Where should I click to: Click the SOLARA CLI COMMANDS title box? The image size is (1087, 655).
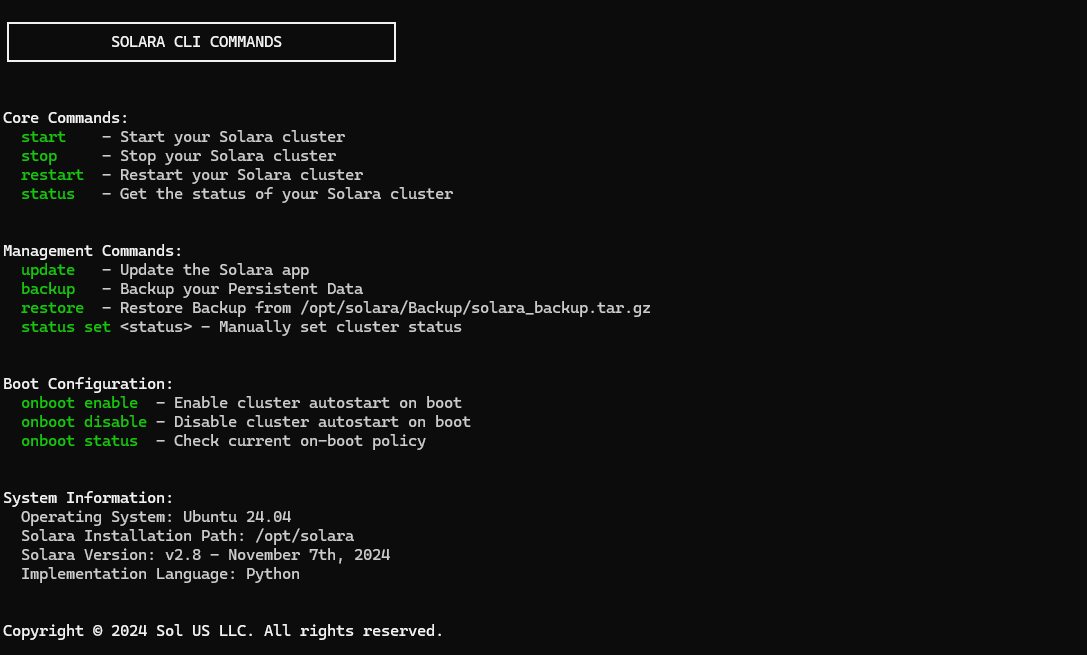pyautogui.click(x=201, y=42)
